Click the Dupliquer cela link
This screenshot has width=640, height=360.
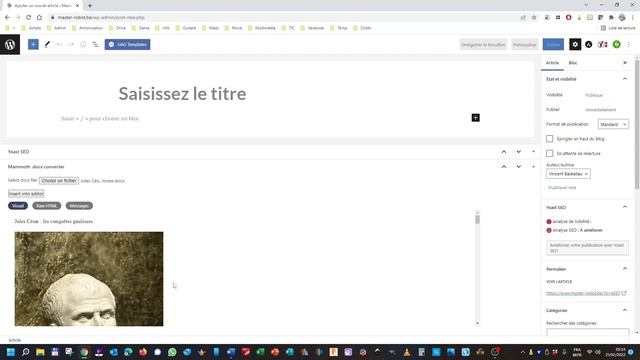pyautogui.click(x=562, y=188)
